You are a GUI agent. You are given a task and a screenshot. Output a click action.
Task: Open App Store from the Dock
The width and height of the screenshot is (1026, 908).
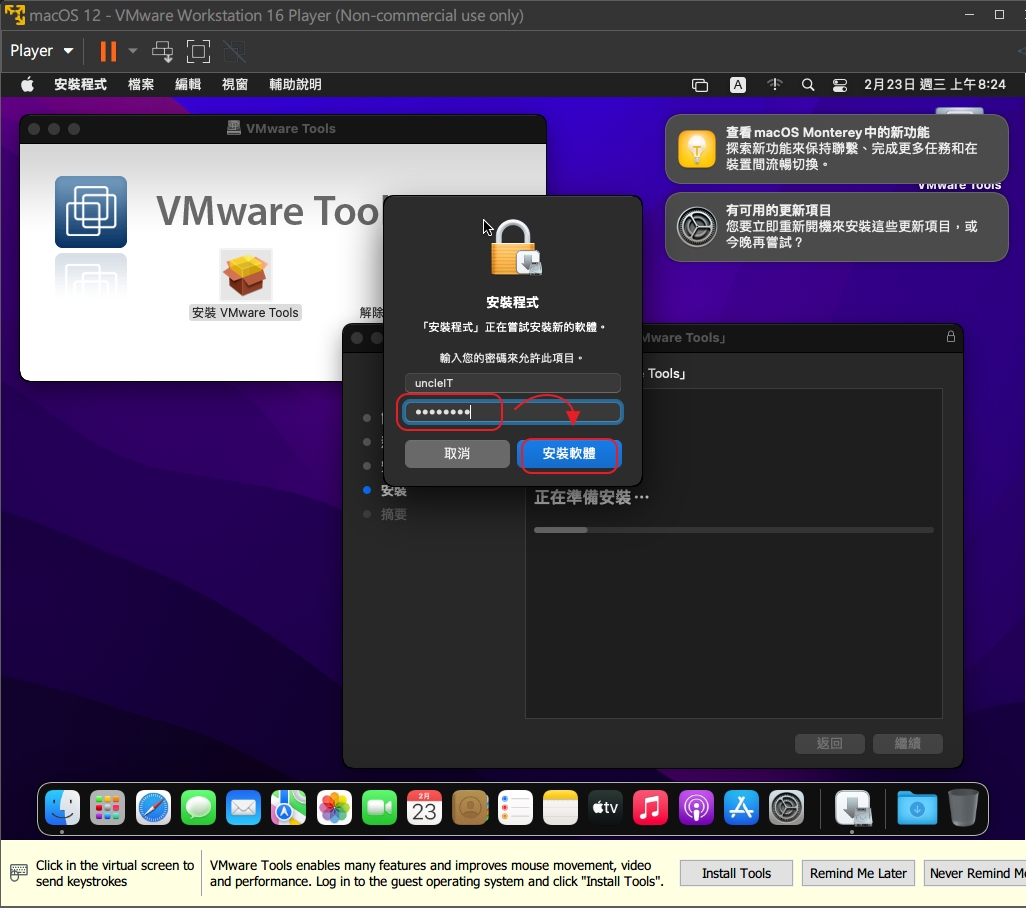pyautogui.click(x=741, y=808)
